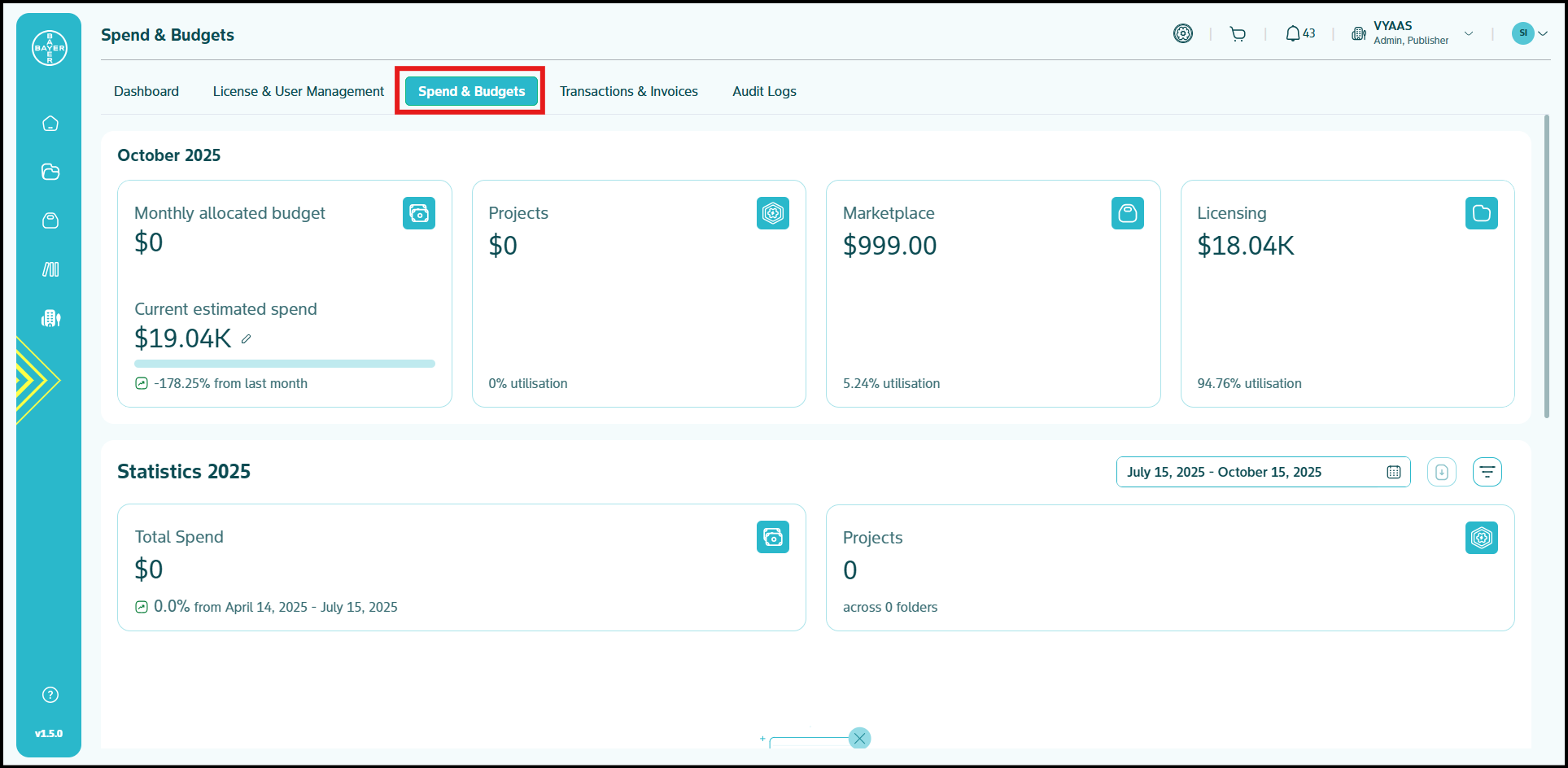Open the shopping cart
This screenshot has width=1568, height=768.
click(1238, 34)
